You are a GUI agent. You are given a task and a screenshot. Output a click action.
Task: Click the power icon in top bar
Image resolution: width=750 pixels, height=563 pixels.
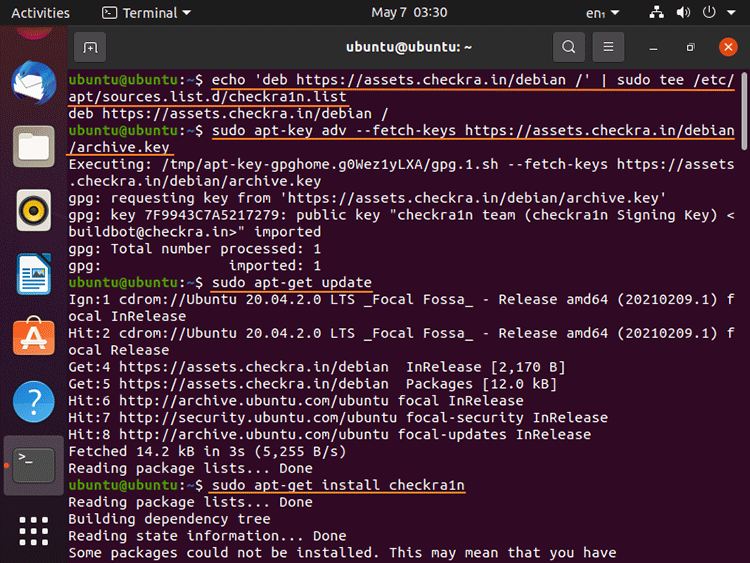pos(709,12)
